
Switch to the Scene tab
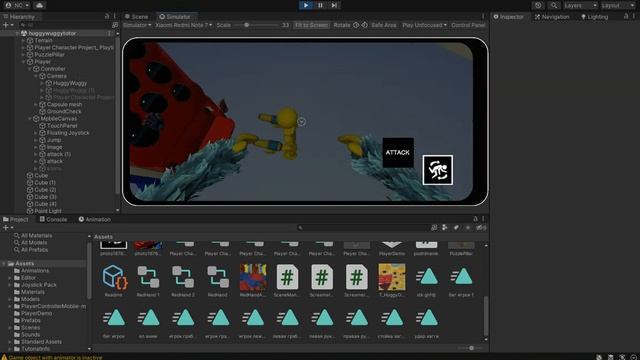click(136, 17)
